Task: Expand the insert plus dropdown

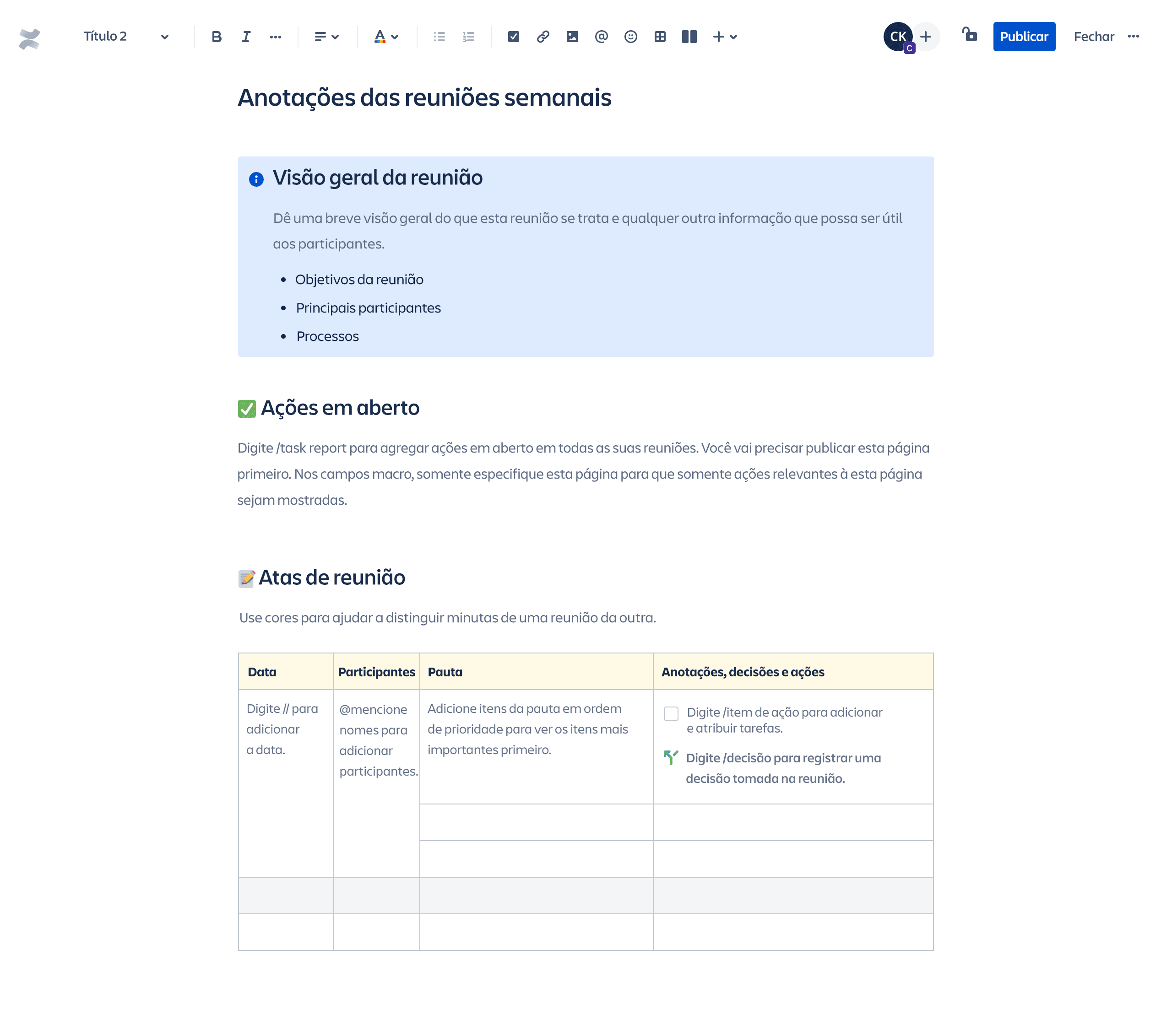Action: click(724, 37)
